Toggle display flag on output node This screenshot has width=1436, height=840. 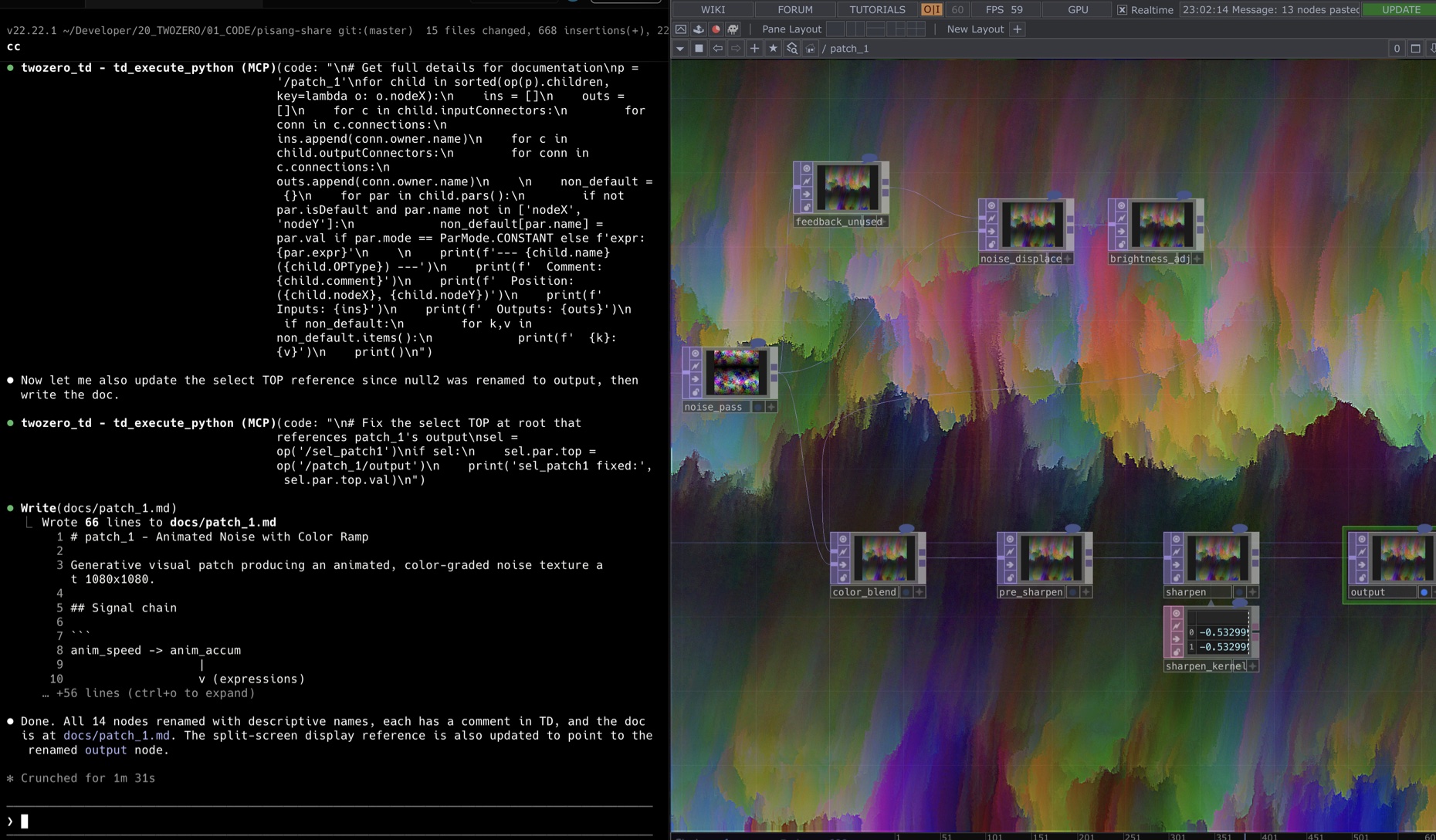click(x=1424, y=592)
